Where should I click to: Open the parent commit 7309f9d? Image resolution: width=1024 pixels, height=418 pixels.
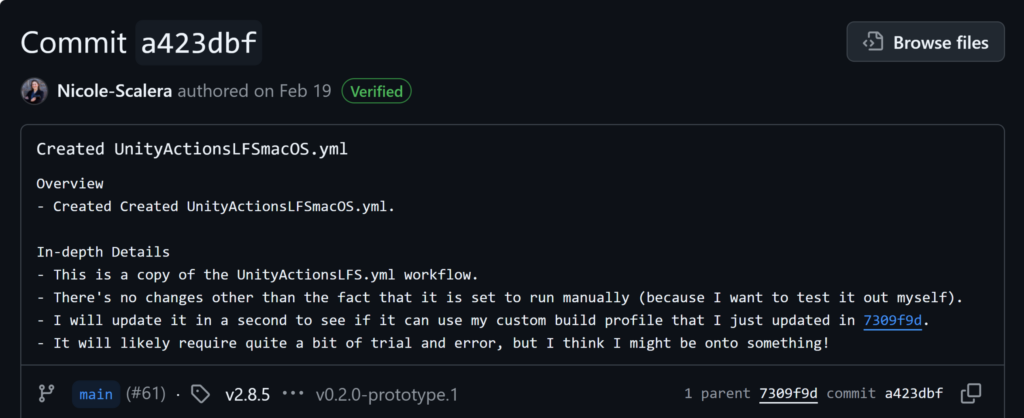click(788, 393)
